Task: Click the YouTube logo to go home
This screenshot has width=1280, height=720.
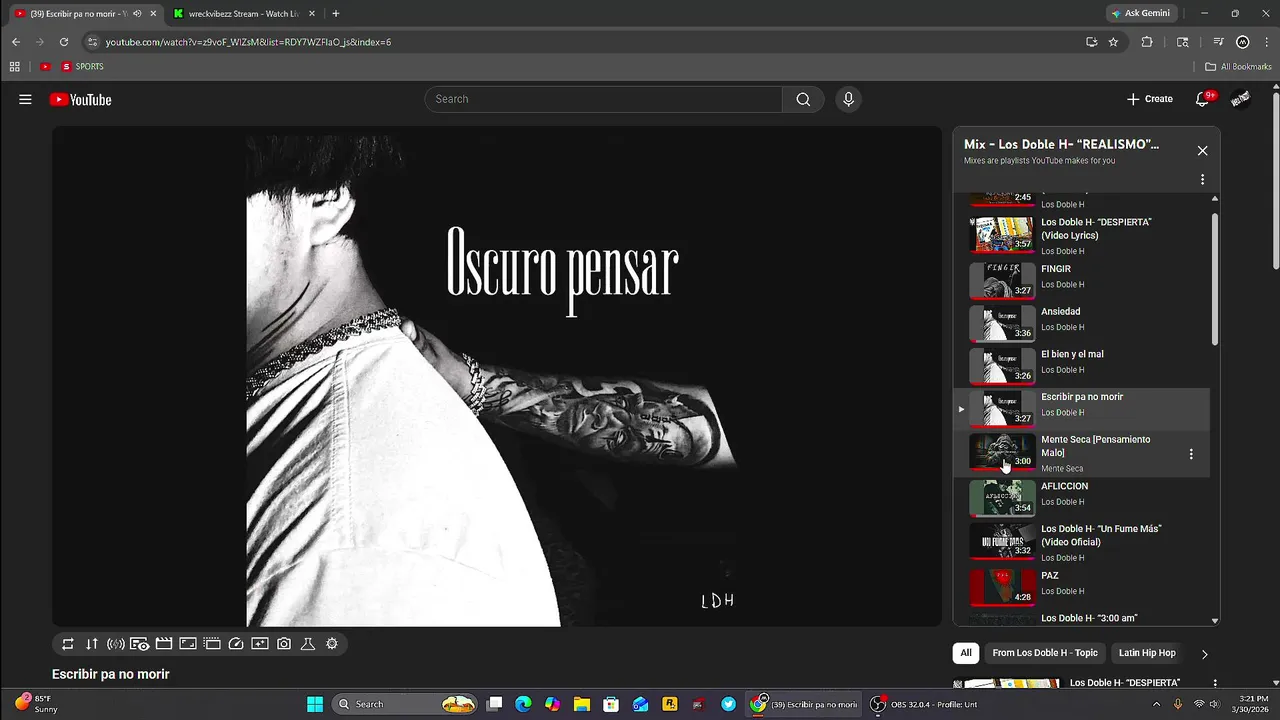Action: pos(80,99)
